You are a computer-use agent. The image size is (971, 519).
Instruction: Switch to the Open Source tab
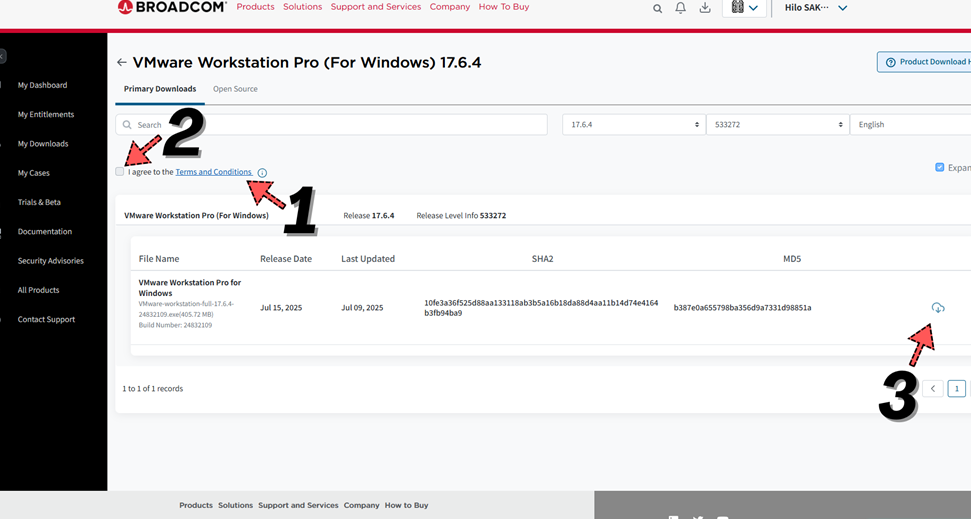click(235, 89)
